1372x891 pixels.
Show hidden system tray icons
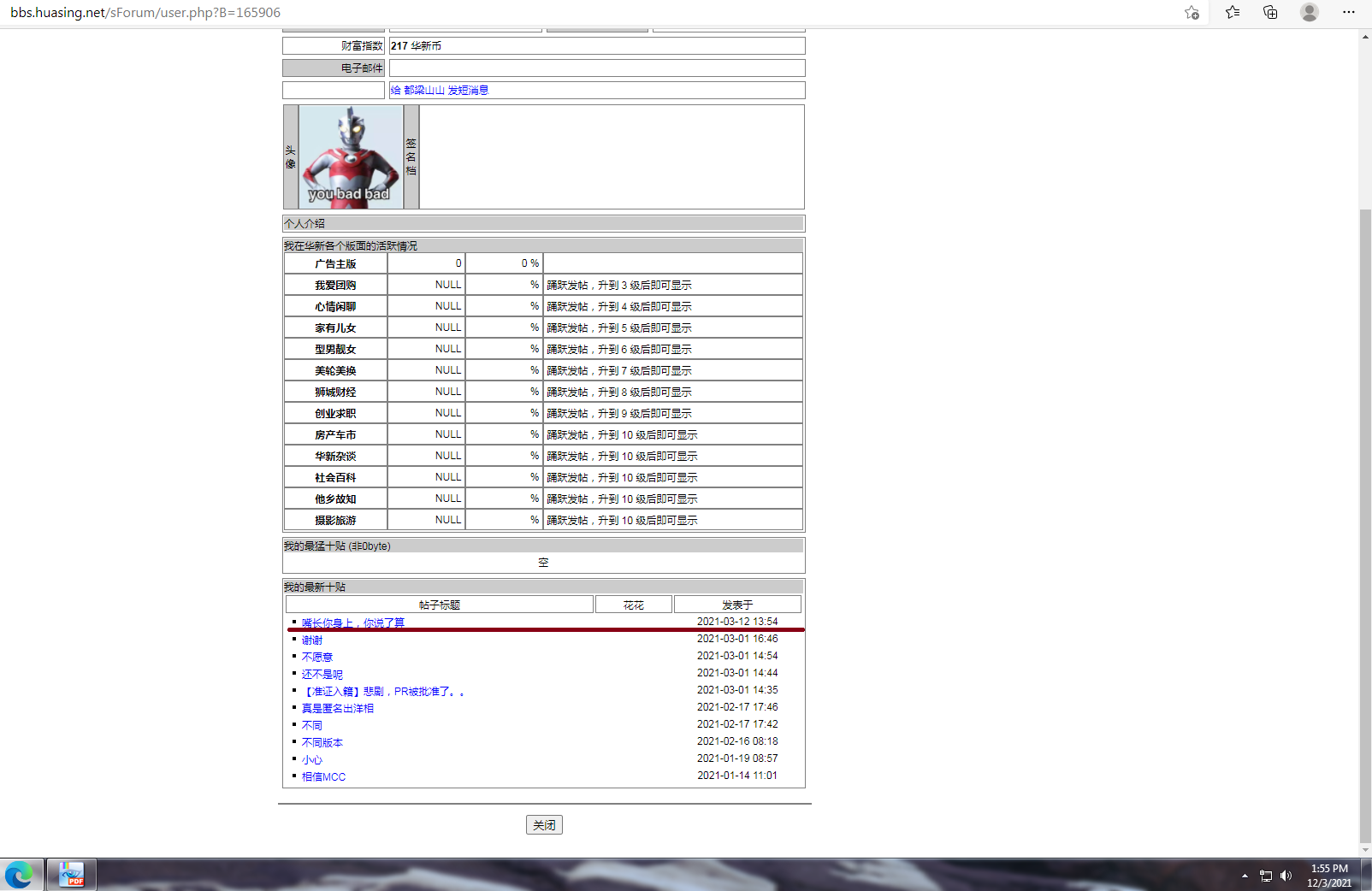click(1245, 876)
